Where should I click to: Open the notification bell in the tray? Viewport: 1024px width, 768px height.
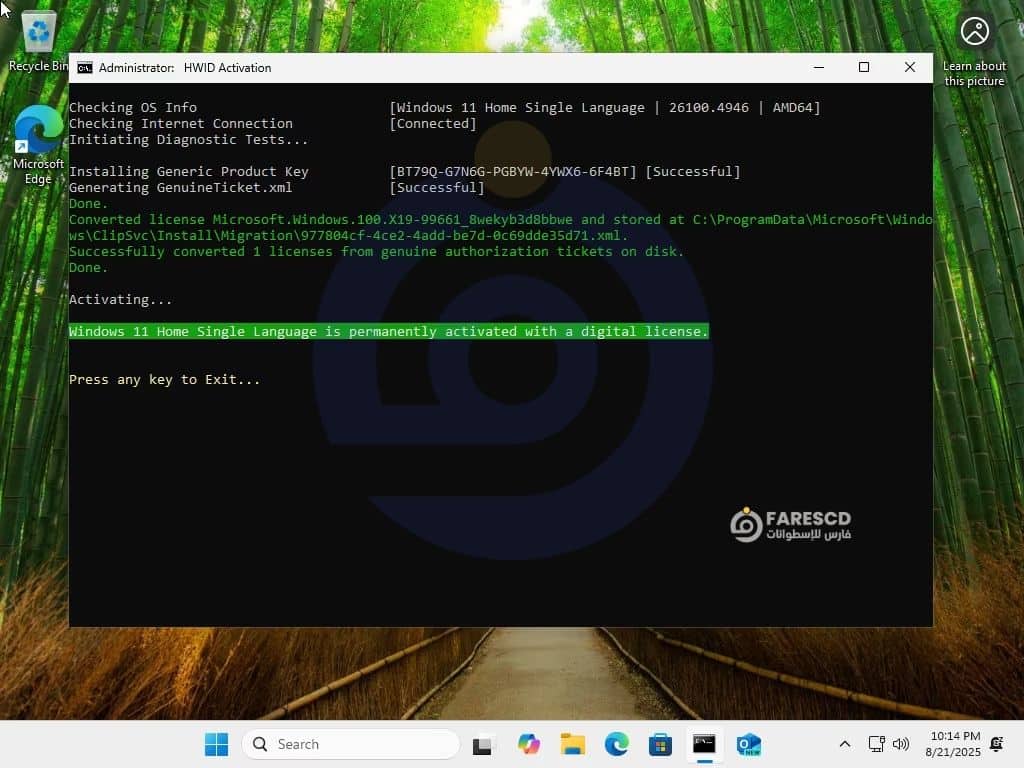click(x=997, y=744)
